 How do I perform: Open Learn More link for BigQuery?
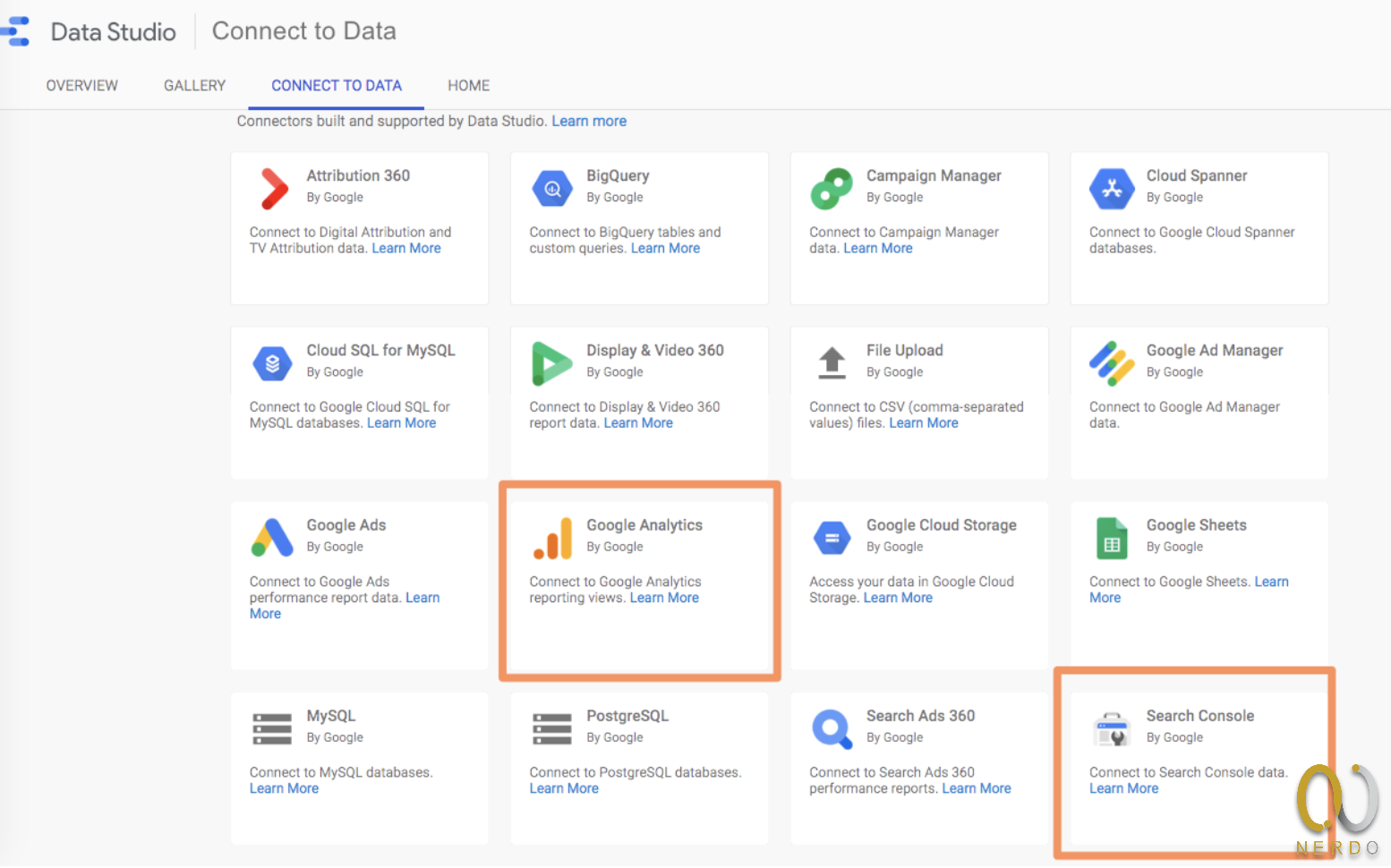click(x=665, y=248)
